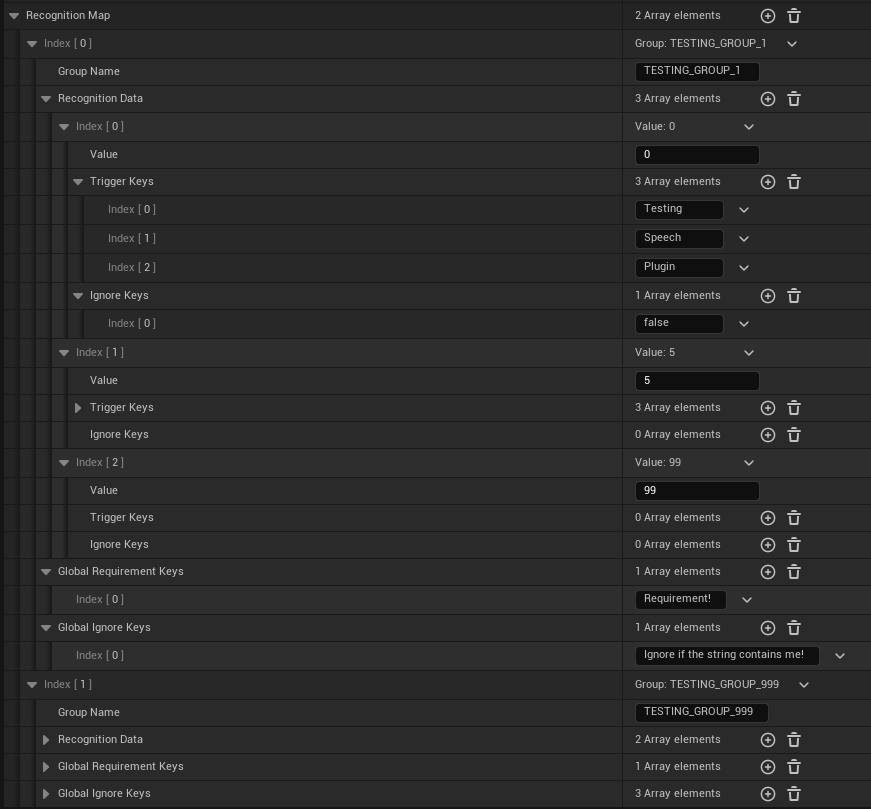This screenshot has width=871, height=809.
Task: Select the Value field containing 99
Action: [697, 490]
